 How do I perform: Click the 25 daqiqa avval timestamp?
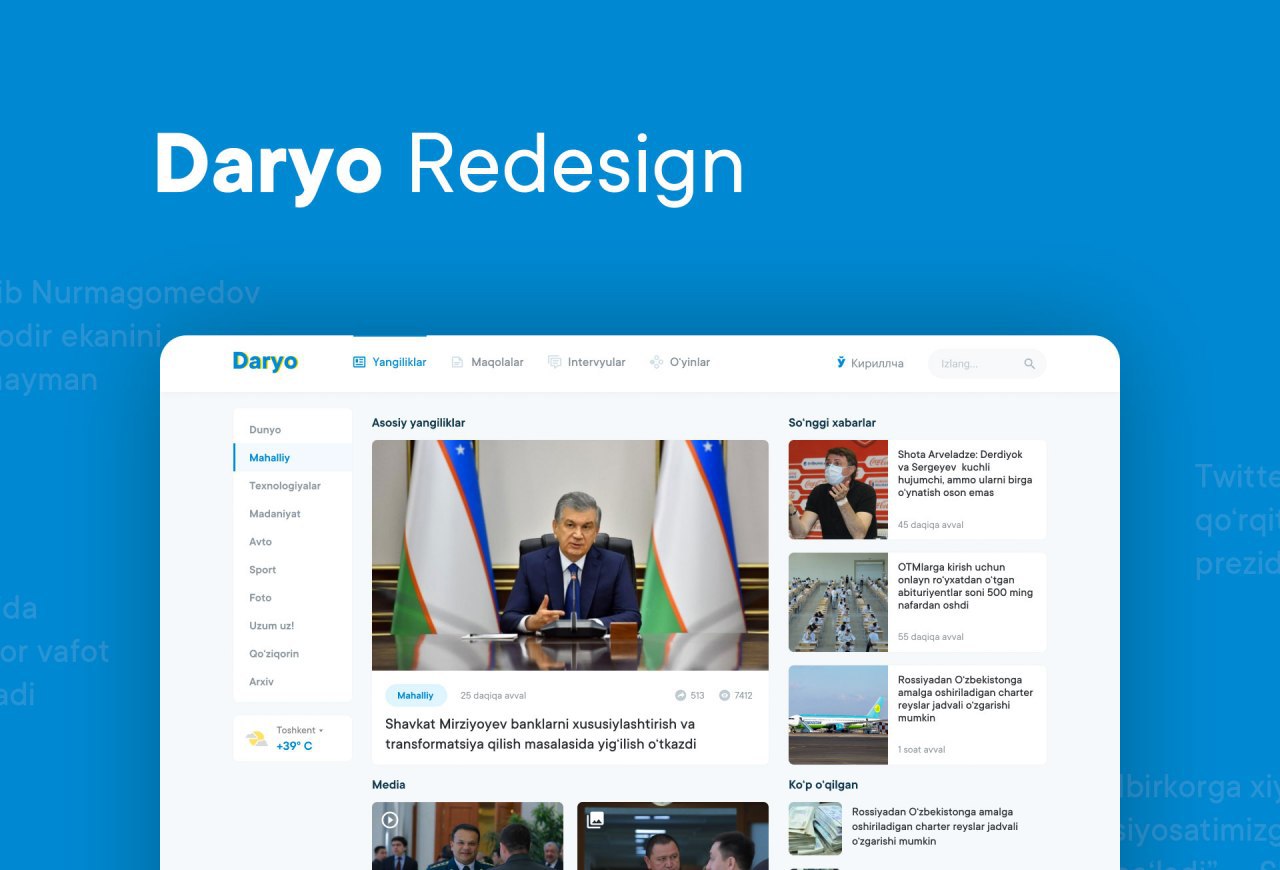coord(493,695)
